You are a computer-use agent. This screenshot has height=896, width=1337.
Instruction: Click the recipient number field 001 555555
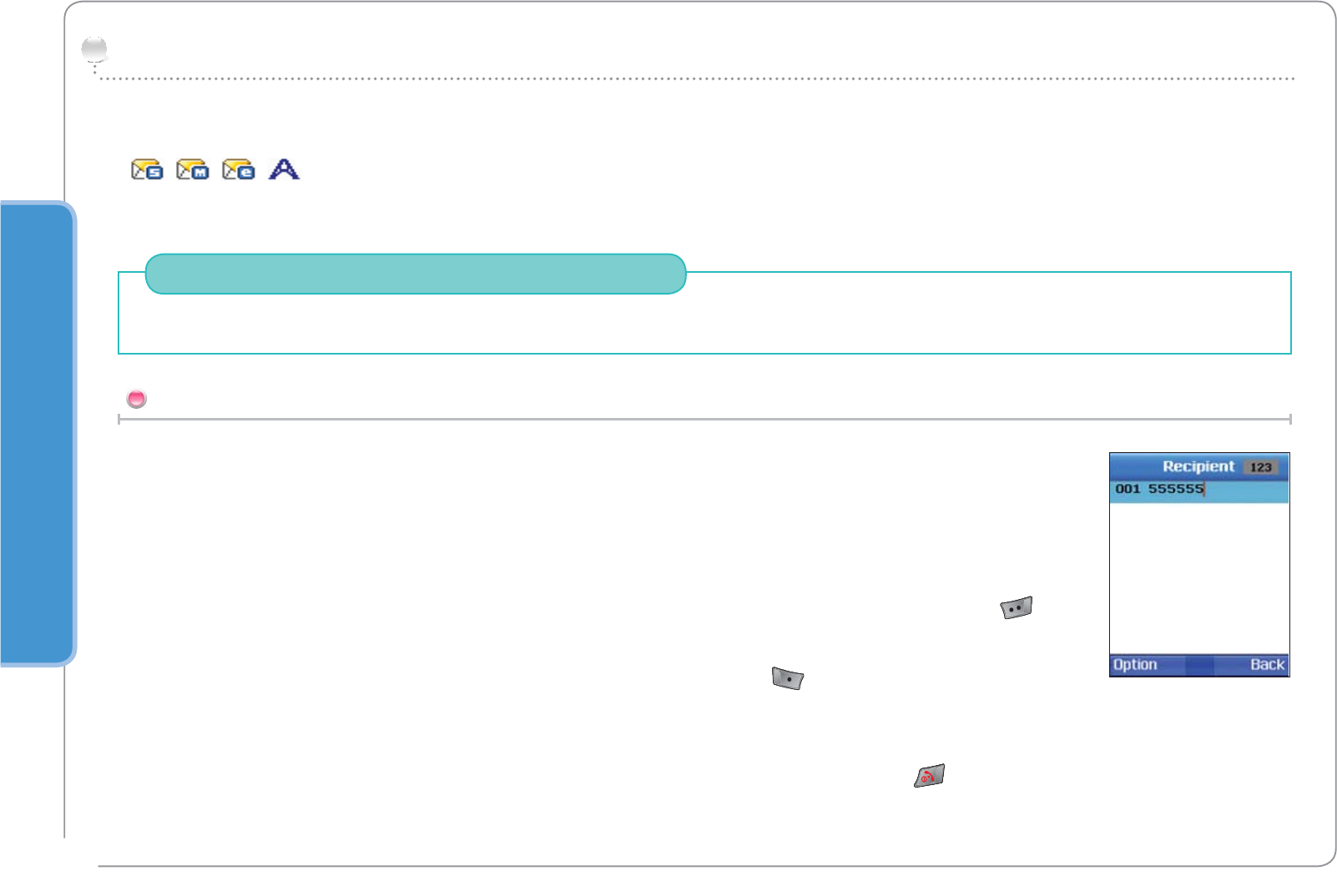[x=1160, y=490]
